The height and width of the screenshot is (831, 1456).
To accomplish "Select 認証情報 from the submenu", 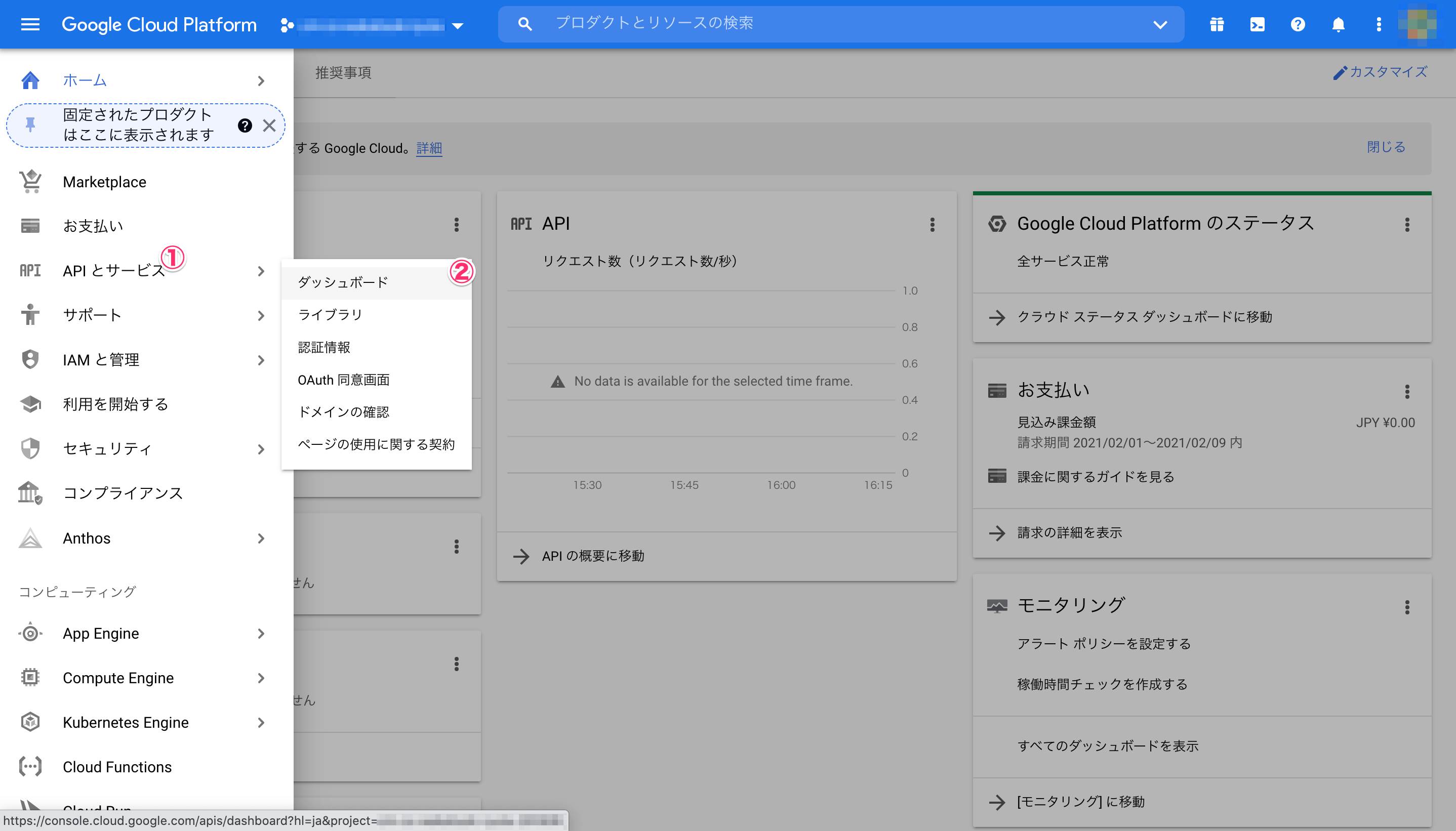I will tap(323, 347).
